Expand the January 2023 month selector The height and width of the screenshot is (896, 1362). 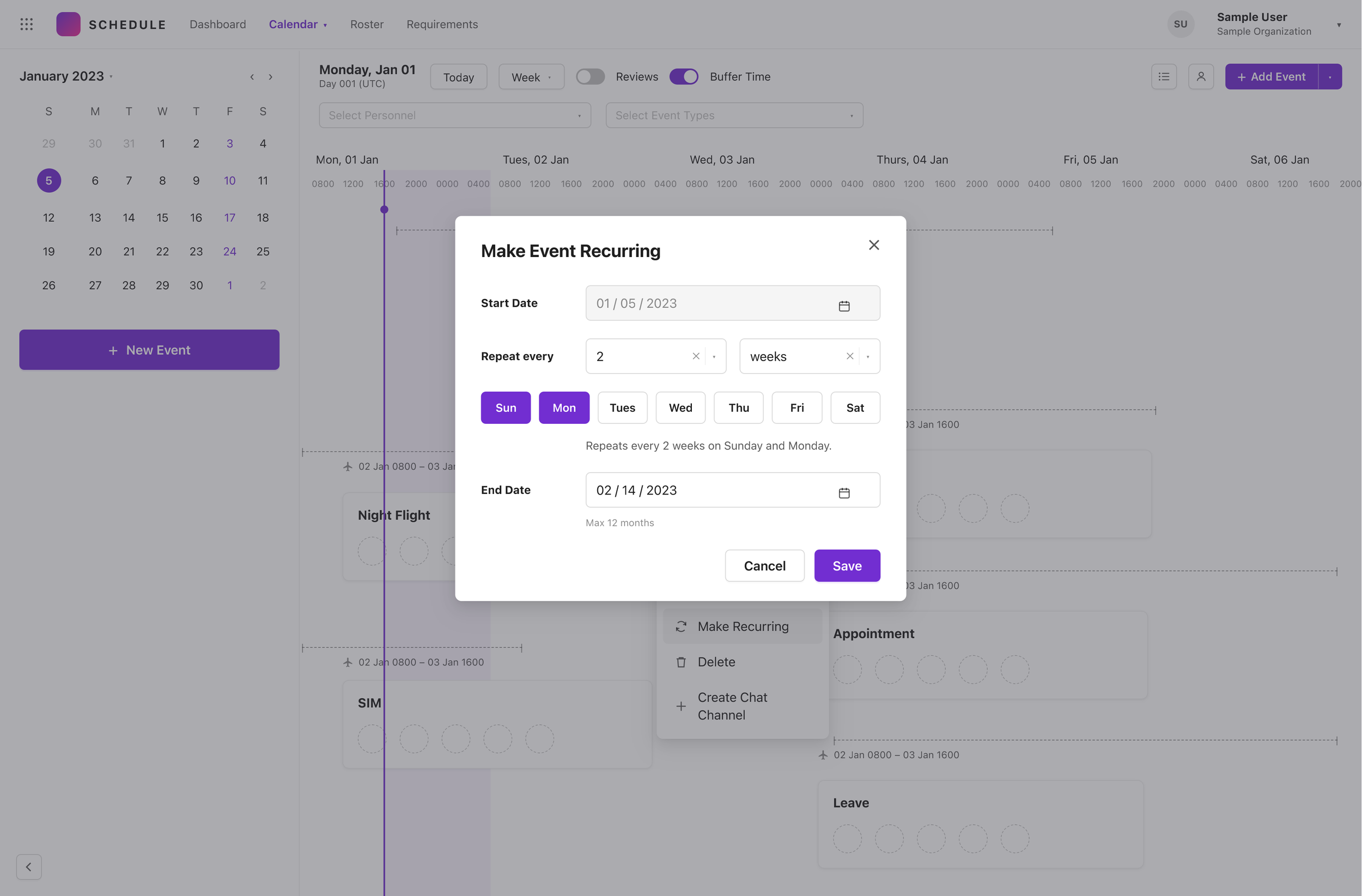pos(66,76)
